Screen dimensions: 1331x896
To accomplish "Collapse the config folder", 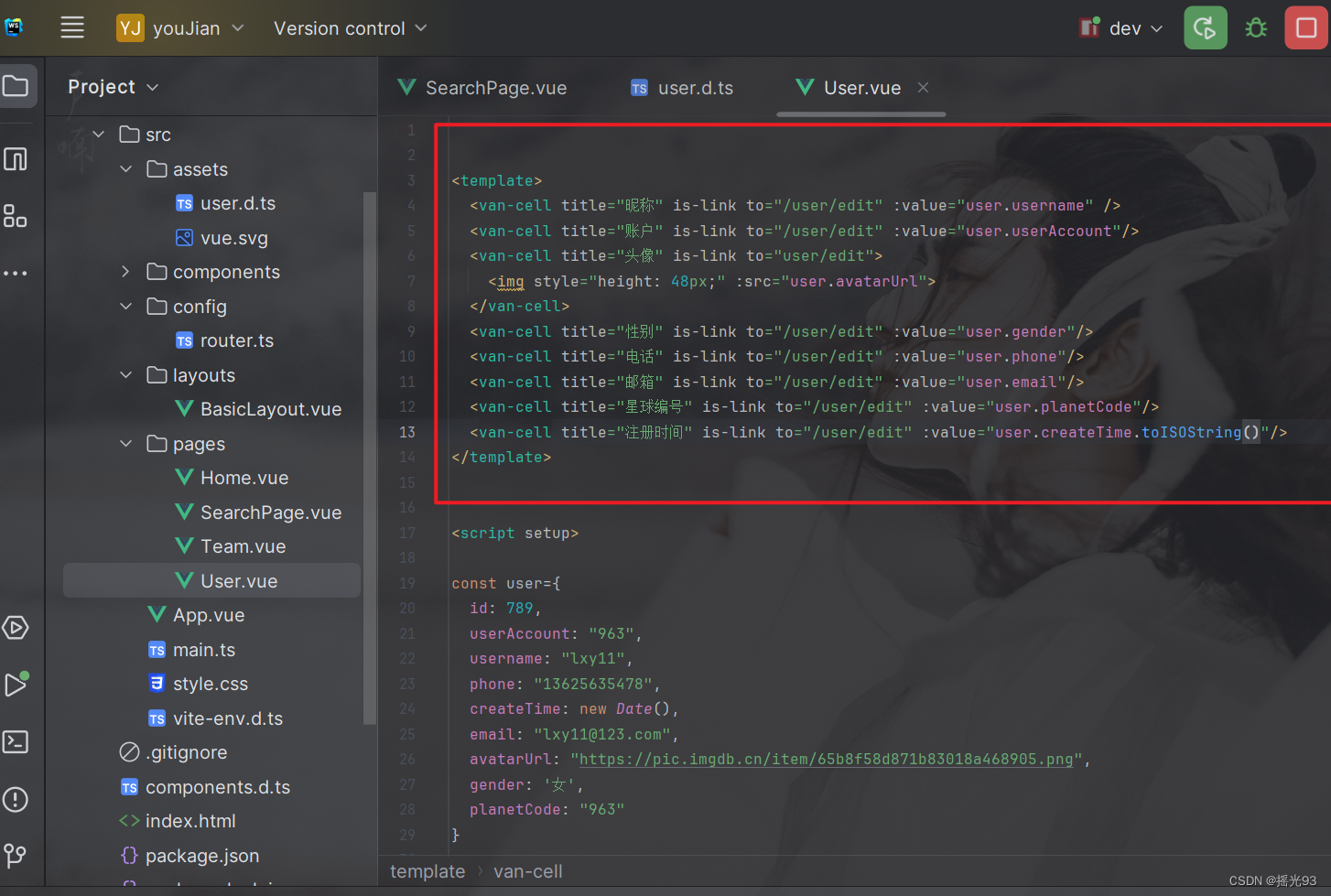I will 126,307.
